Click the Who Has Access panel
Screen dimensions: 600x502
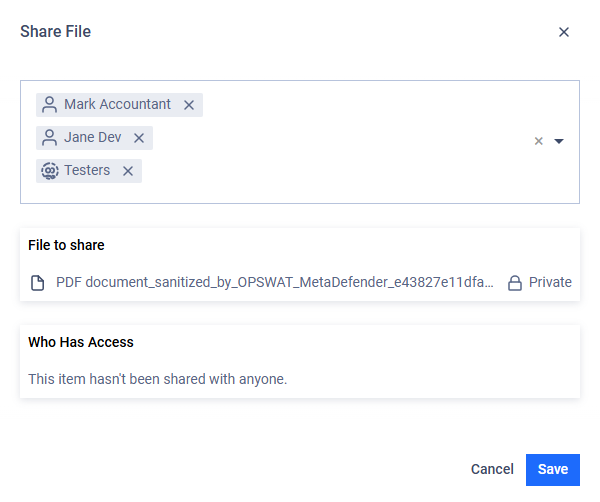(x=300, y=362)
